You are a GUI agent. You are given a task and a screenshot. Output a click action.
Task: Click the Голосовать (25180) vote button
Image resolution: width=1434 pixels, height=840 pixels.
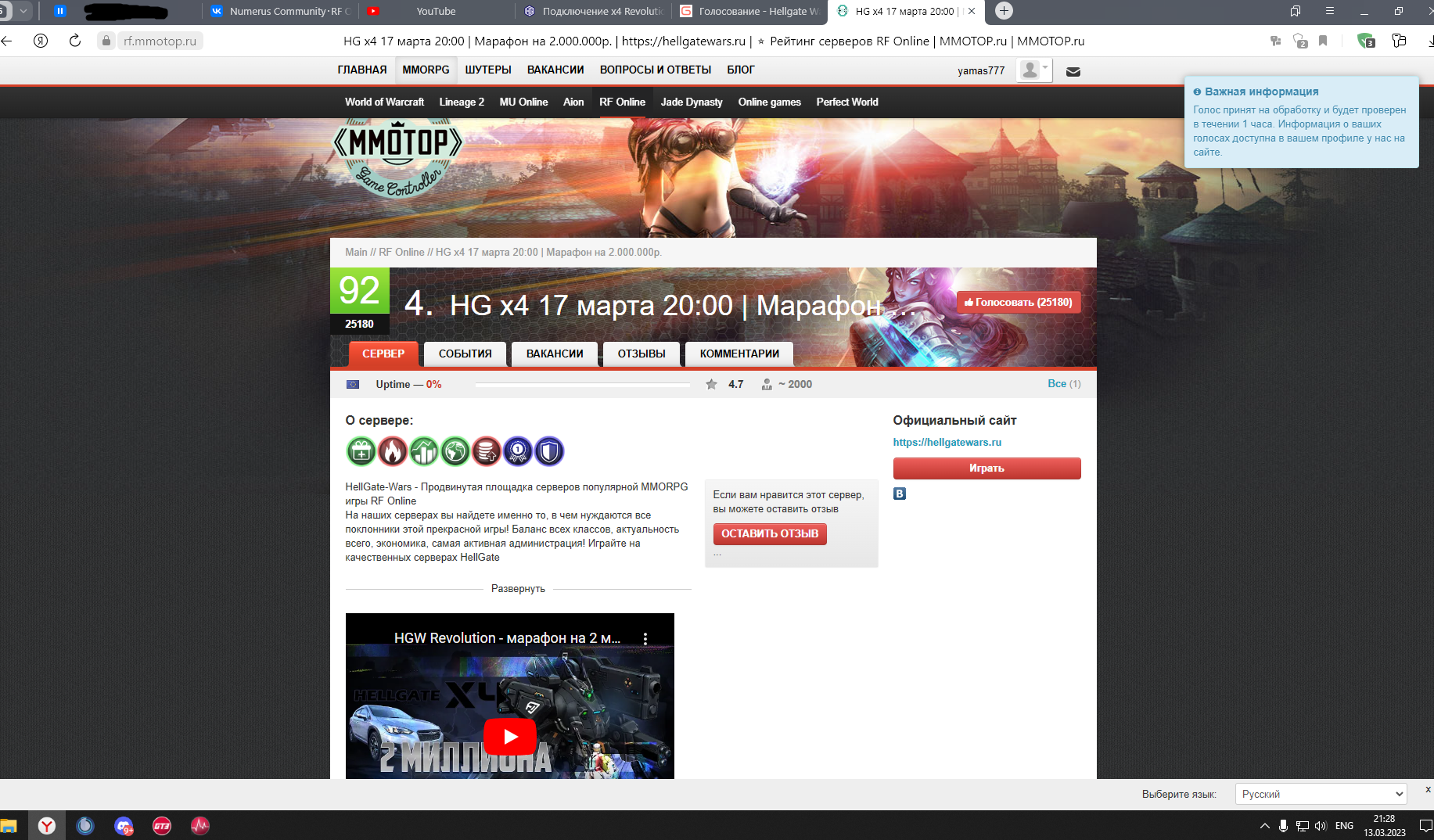[x=1019, y=302]
